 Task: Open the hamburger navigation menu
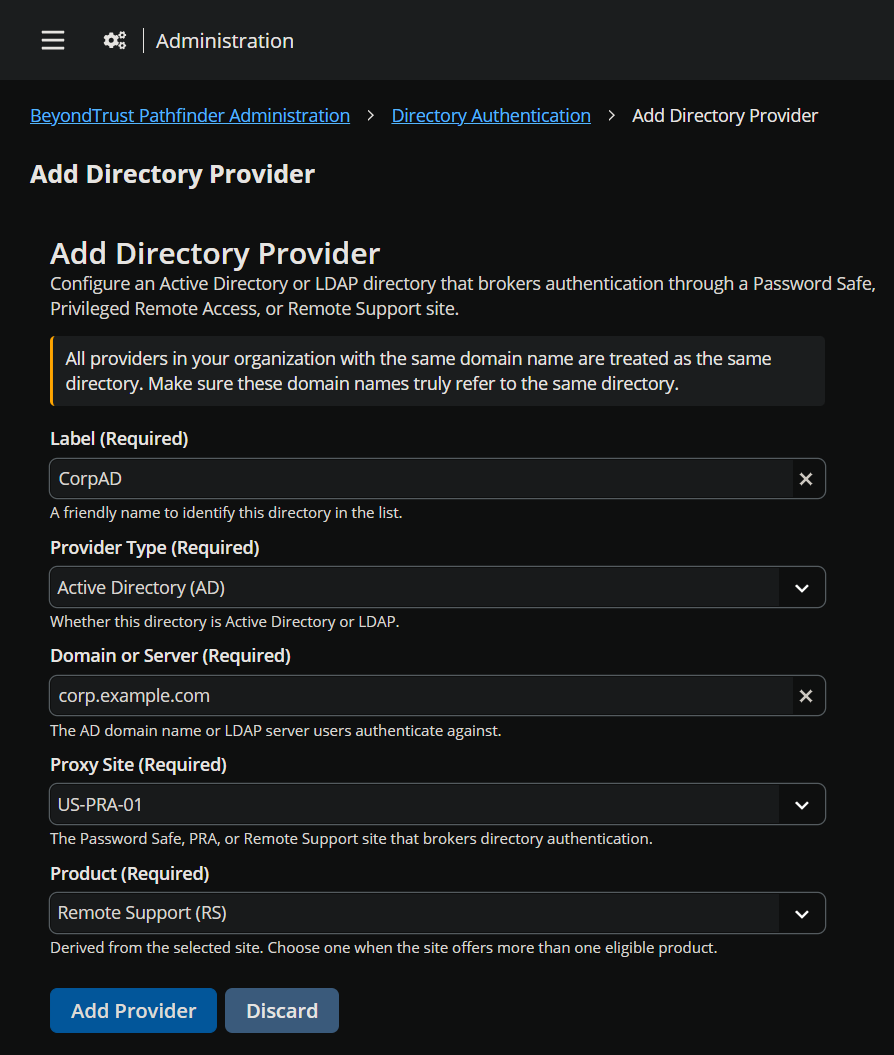52,40
